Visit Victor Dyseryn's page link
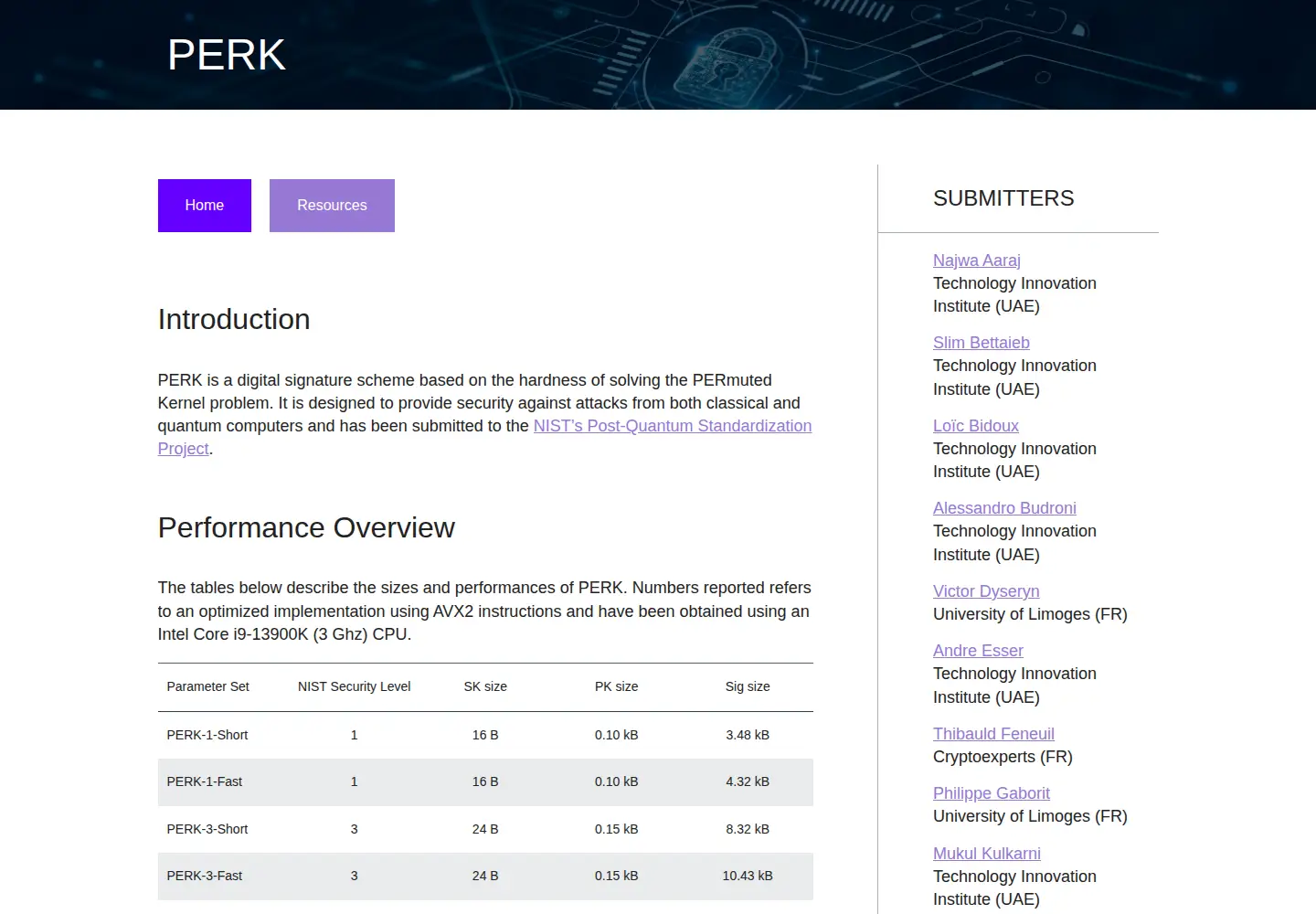Image resolution: width=1316 pixels, height=914 pixels. (986, 591)
